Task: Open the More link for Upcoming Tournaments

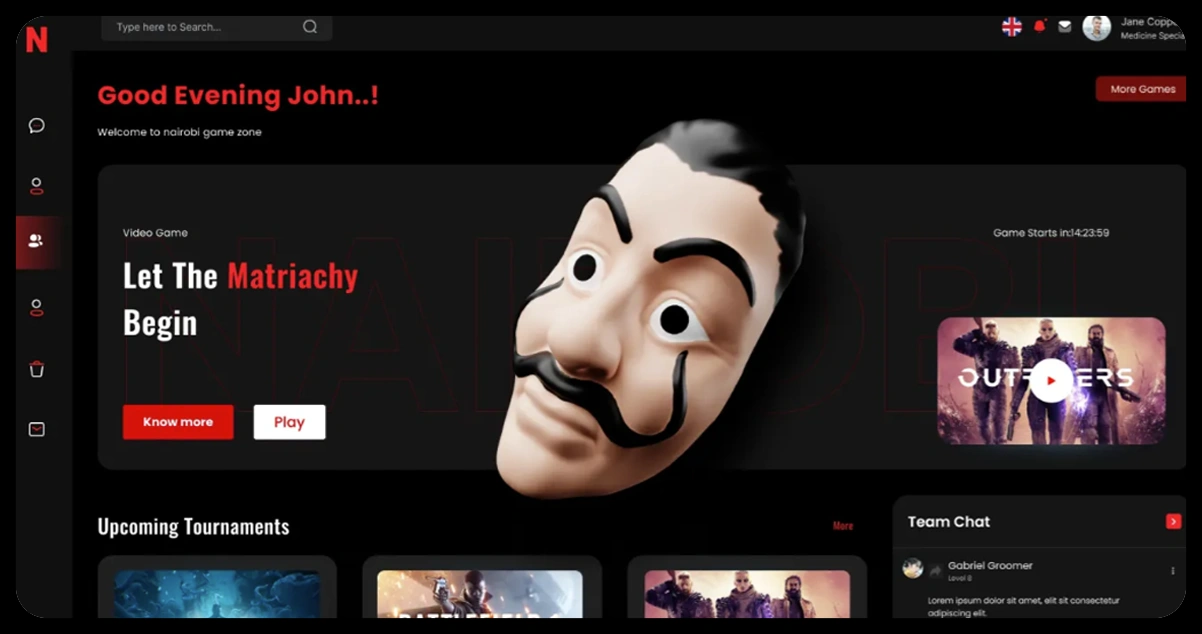Action: (842, 525)
